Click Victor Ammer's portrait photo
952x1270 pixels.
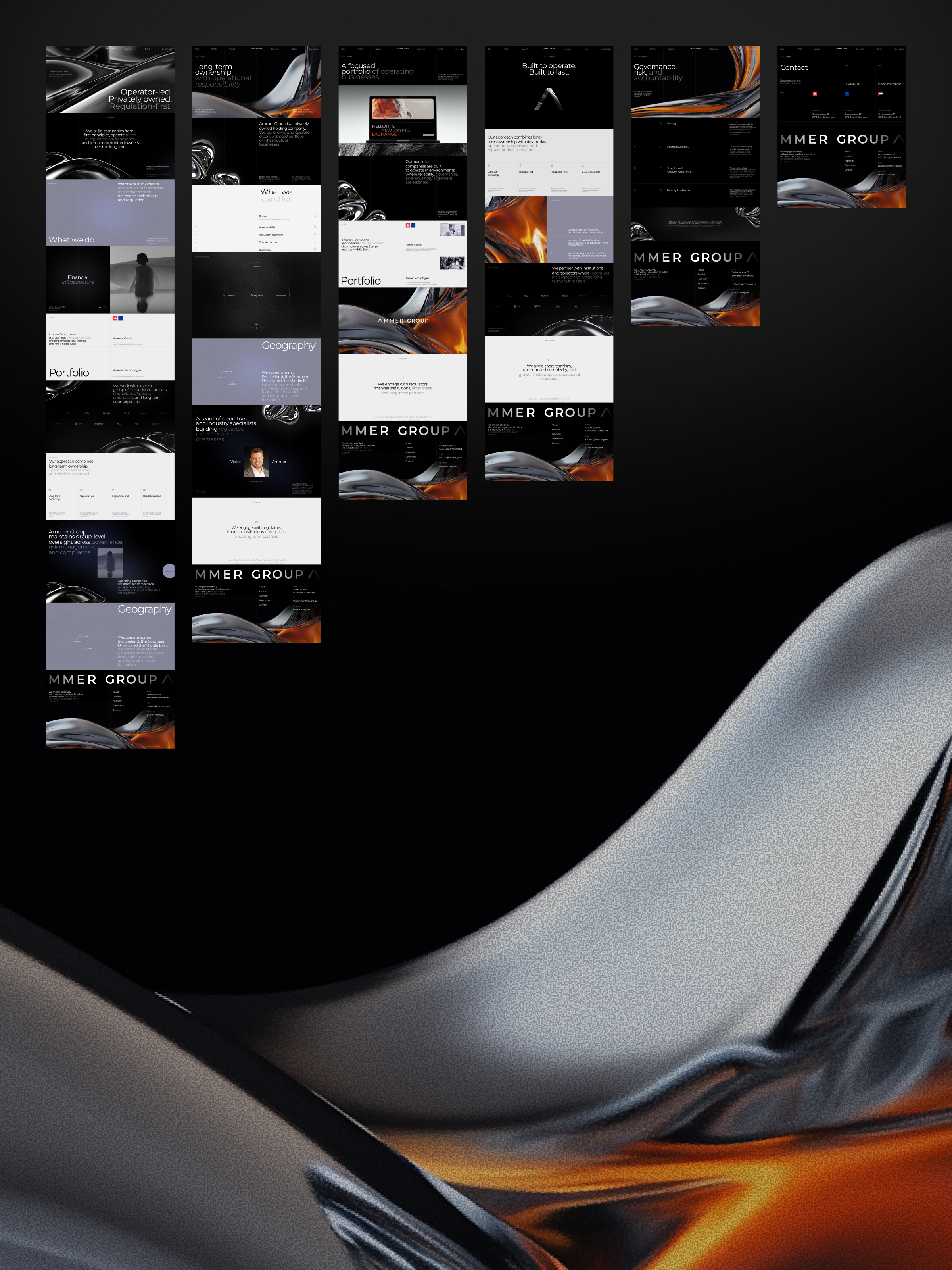pyautogui.click(x=257, y=462)
